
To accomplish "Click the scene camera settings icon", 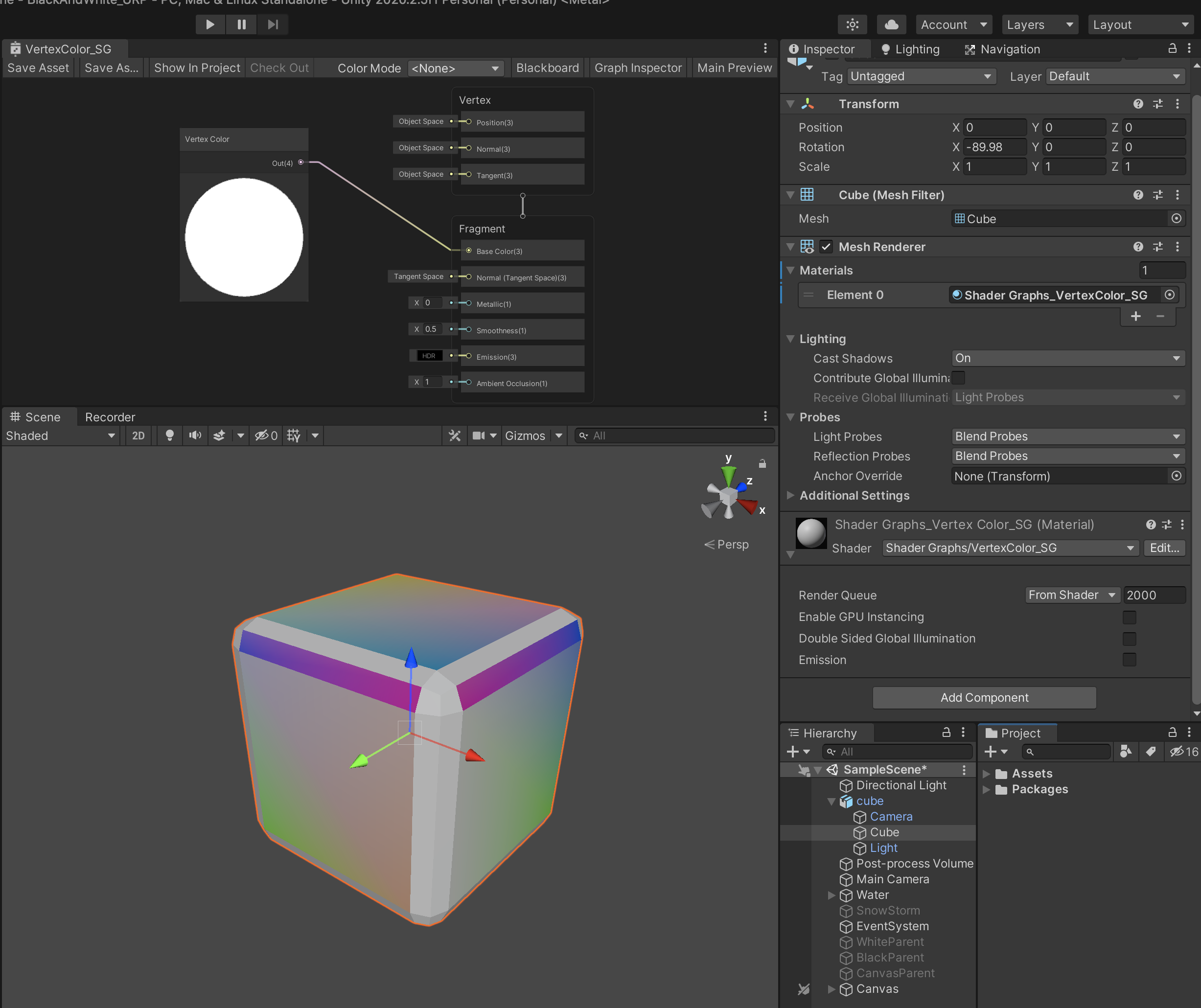I will pyautogui.click(x=479, y=435).
